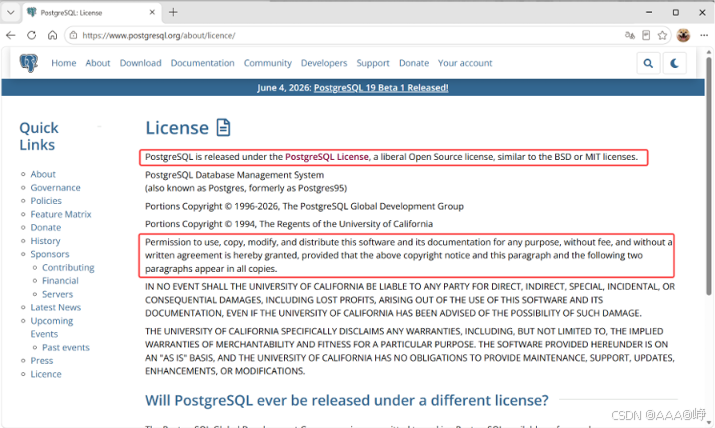Open Latest News quick link
715x428 pixels.
point(56,307)
